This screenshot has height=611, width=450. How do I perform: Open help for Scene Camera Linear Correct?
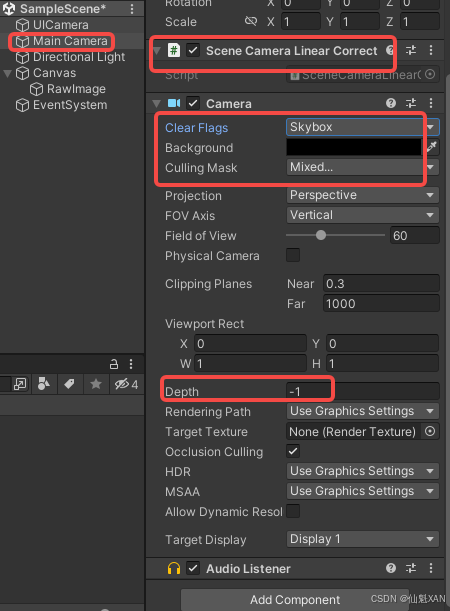pyautogui.click(x=390, y=50)
